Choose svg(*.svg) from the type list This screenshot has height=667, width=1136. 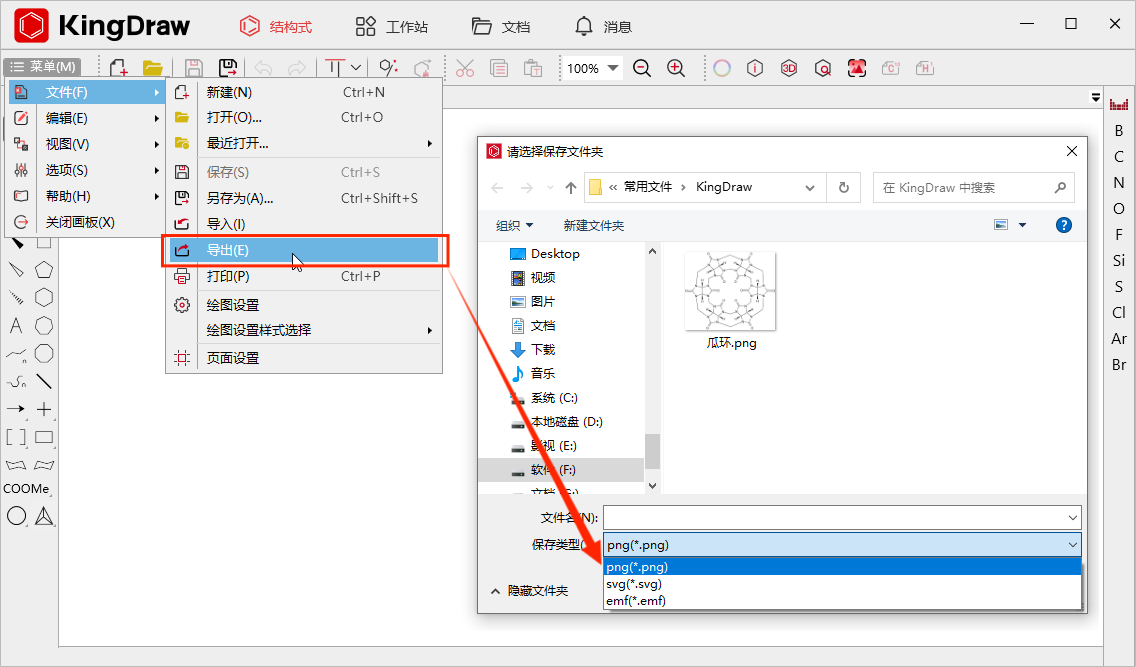tap(842, 584)
